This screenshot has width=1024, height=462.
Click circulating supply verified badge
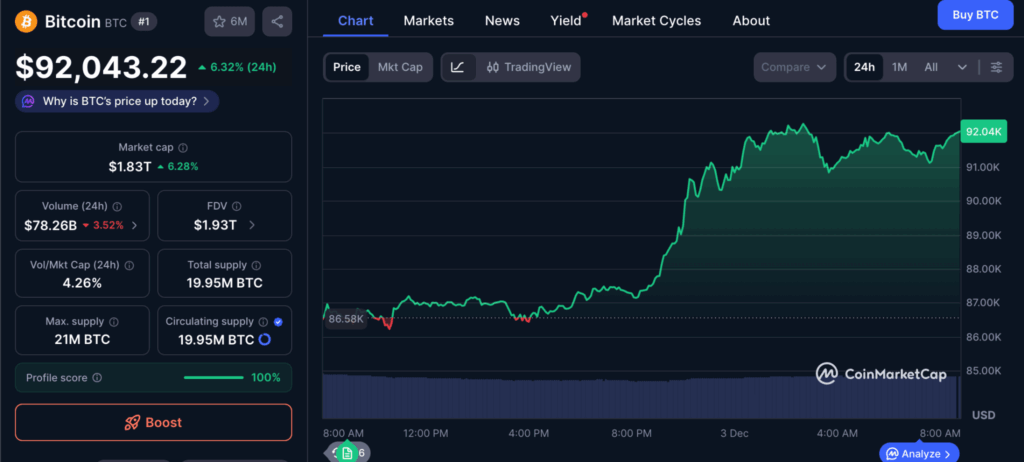[278, 322]
